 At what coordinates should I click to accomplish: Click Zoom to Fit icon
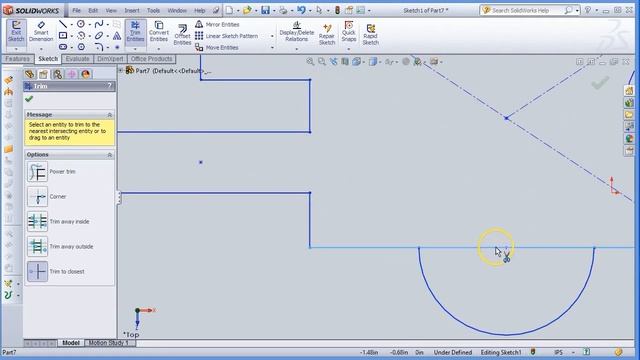point(310,62)
